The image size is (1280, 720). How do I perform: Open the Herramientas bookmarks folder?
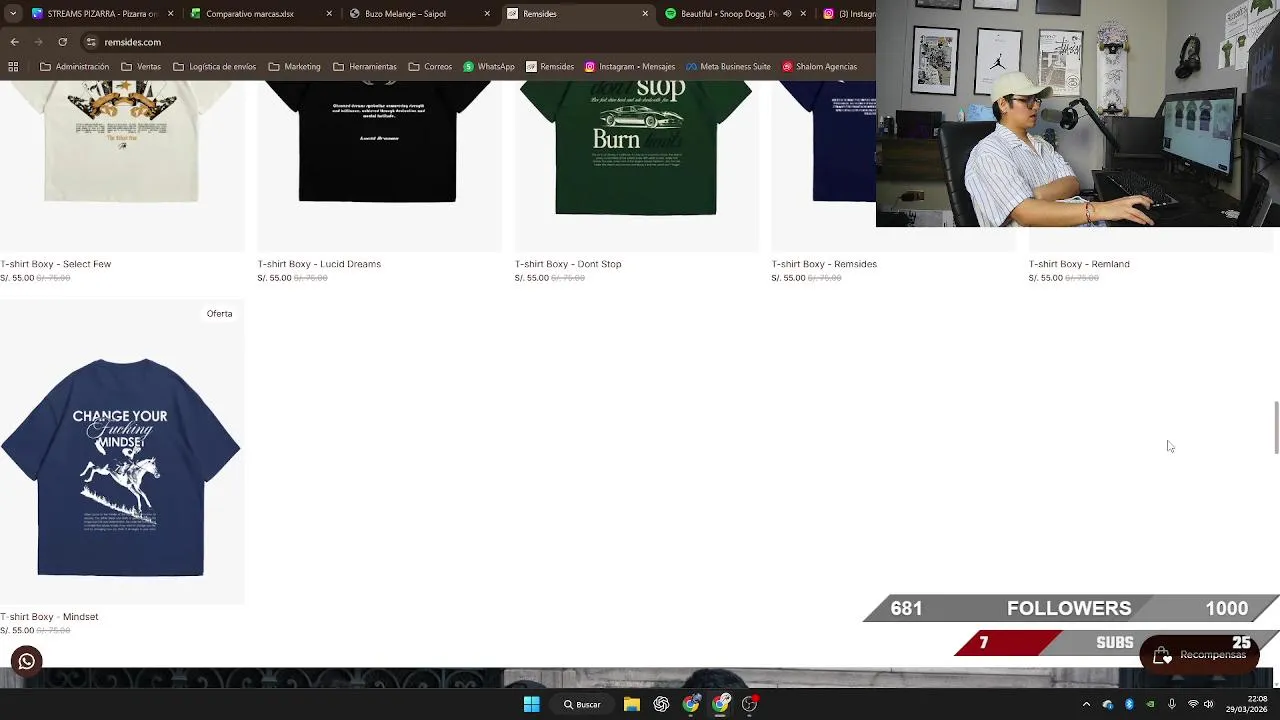click(x=365, y=67)
